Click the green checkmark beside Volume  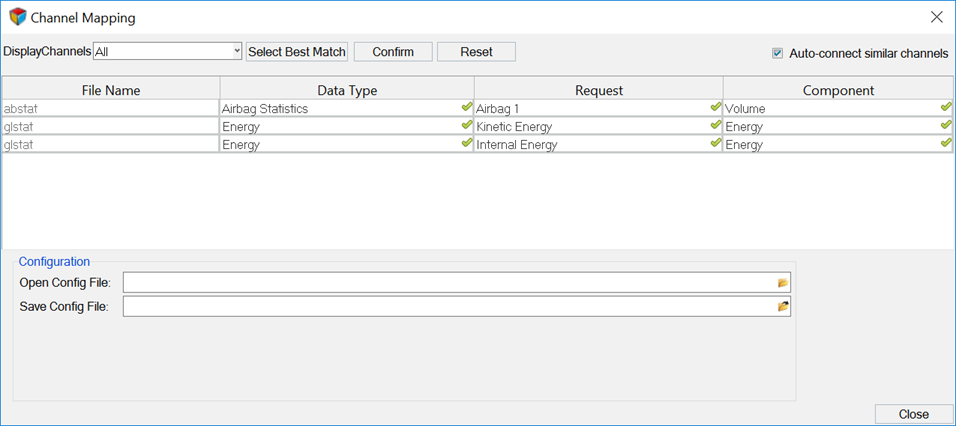click(x=945, y=107)
